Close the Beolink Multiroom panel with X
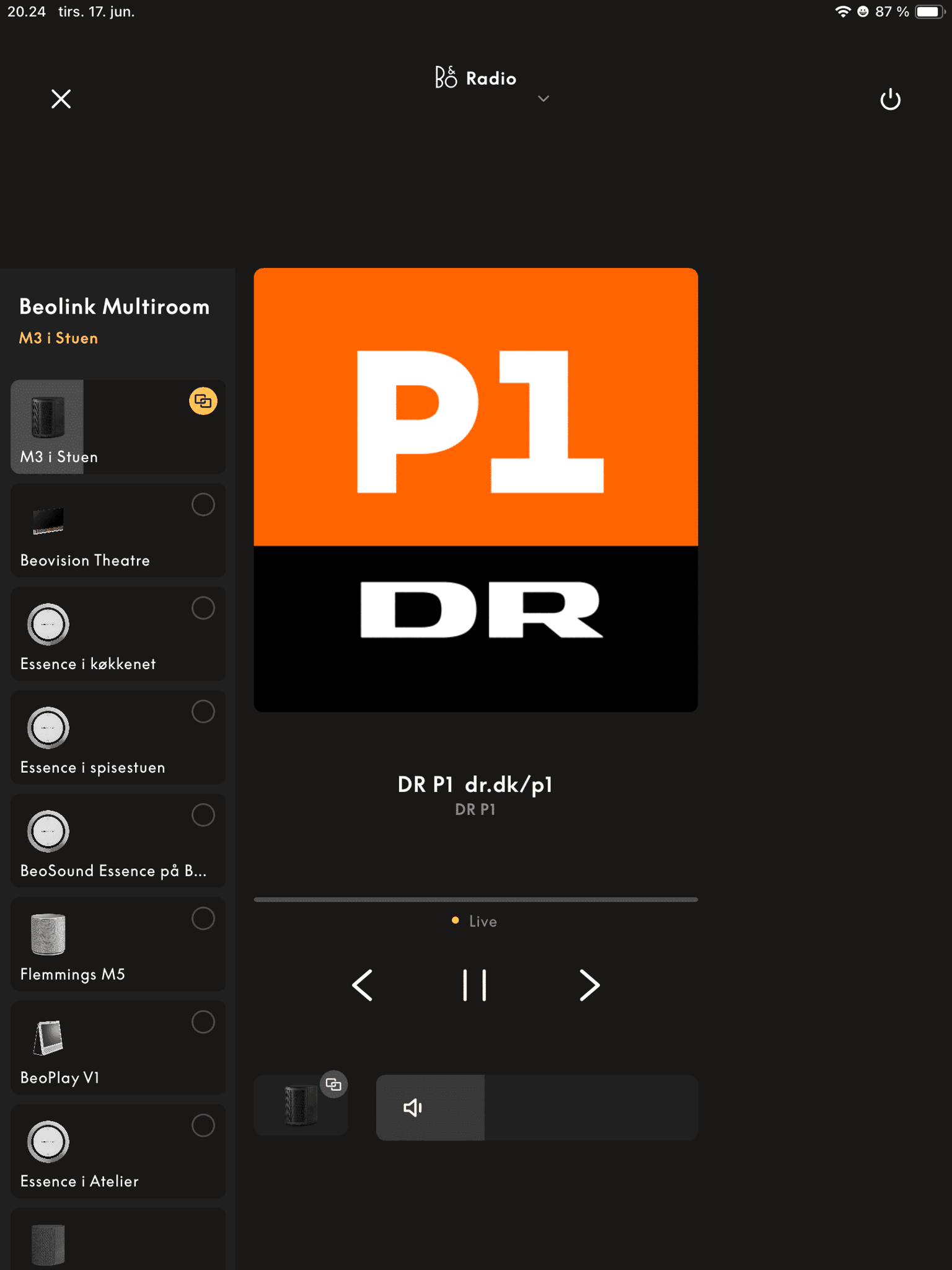 coord(61,99)
